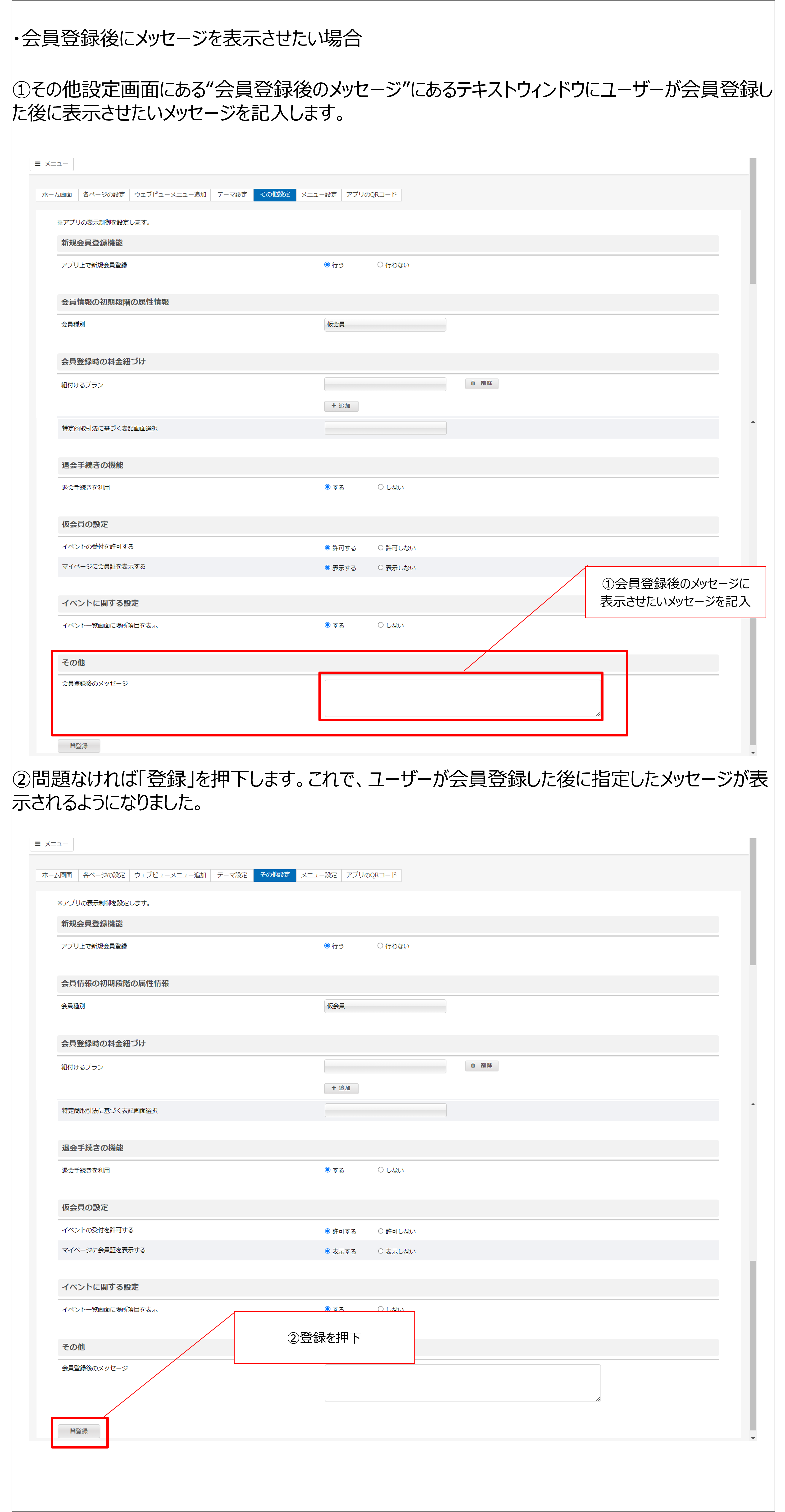Click the plus 追加 button in second screenshot
Image resolution: width=785 pixels, height=1512 pixels.
coord(341,1088)
